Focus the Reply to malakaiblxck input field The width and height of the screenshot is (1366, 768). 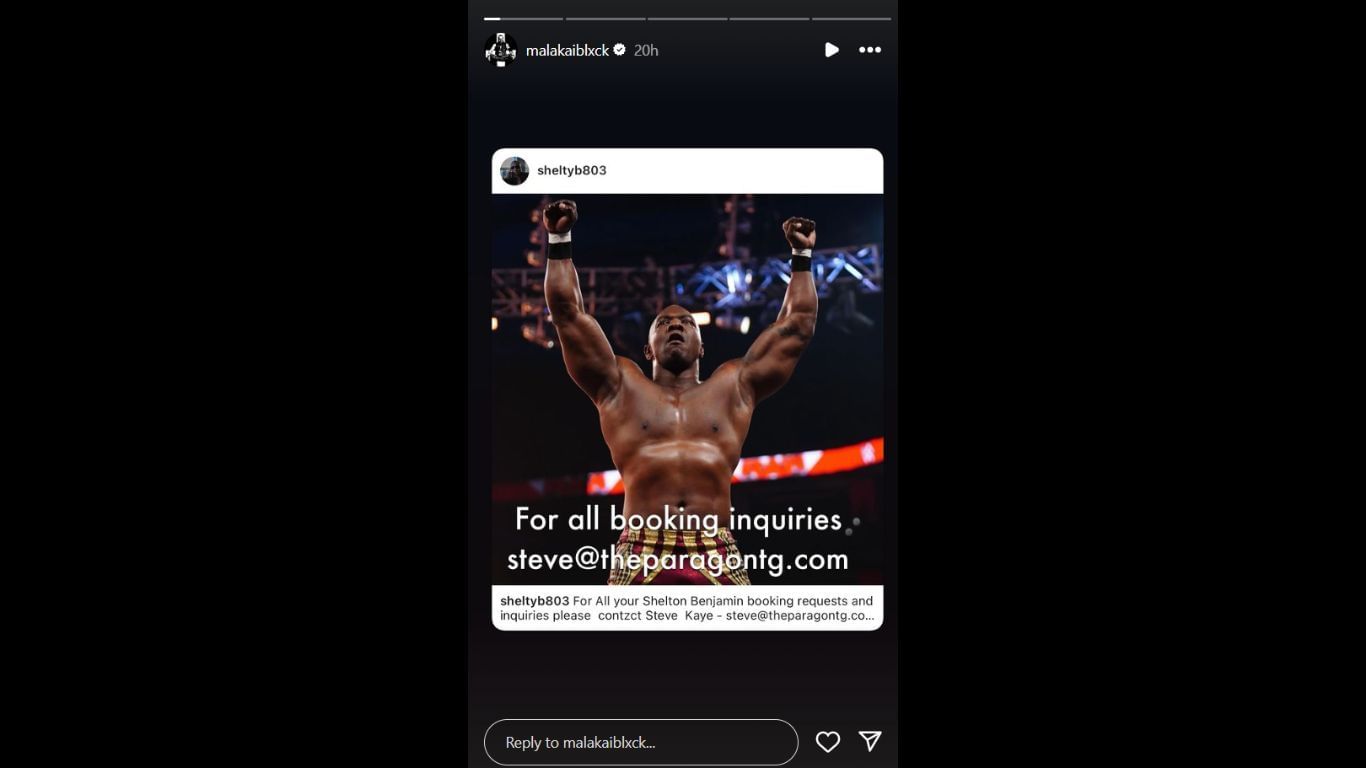coord(641,743)
